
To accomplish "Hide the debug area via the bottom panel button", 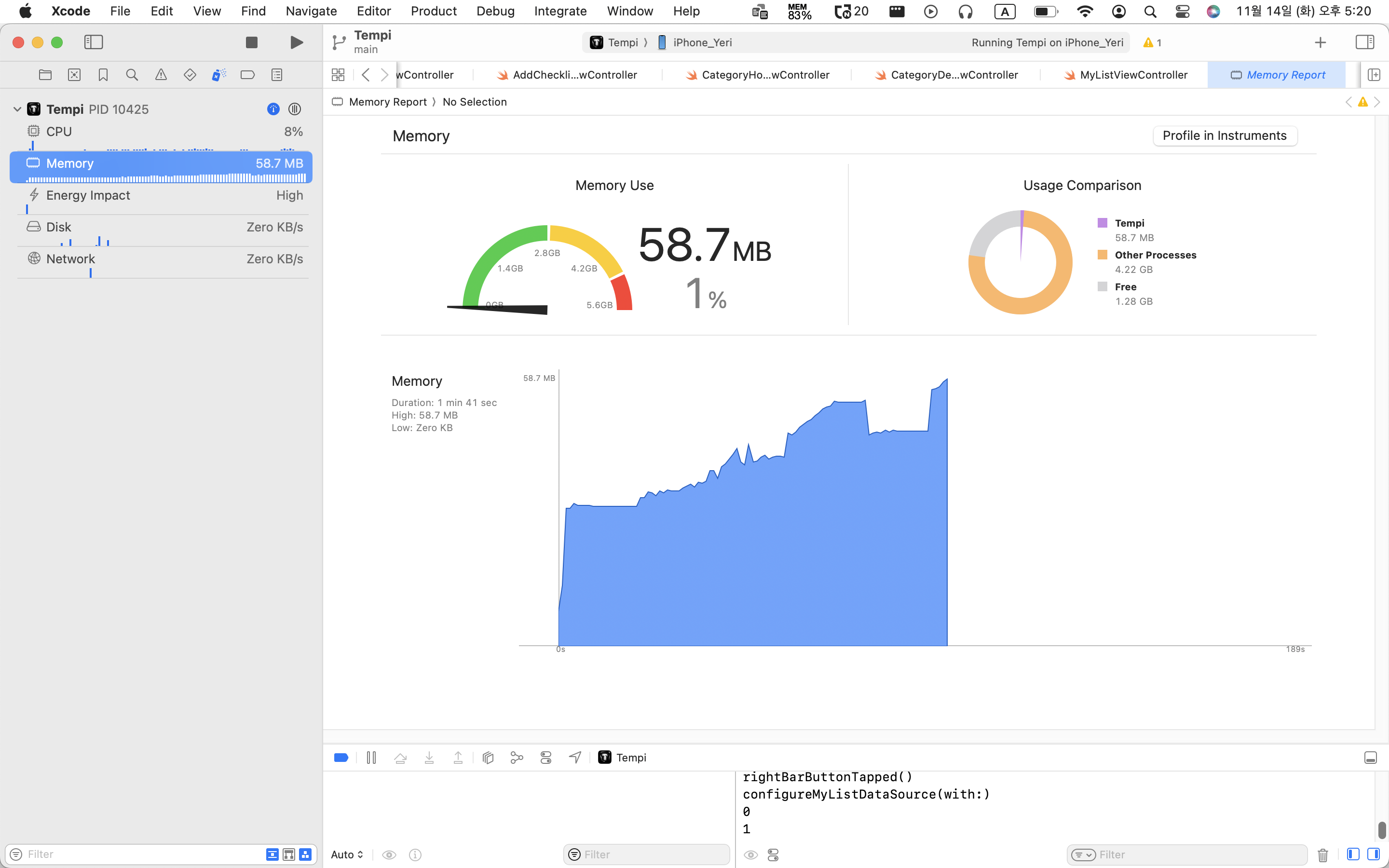I will coord(1370,758).
